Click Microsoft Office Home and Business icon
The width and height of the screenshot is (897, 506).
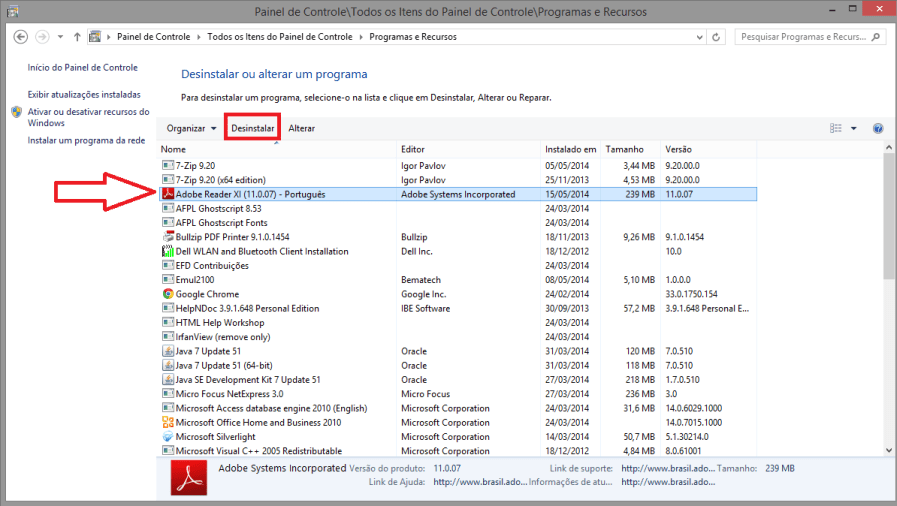pyautogui.click(x=168, y=423)
